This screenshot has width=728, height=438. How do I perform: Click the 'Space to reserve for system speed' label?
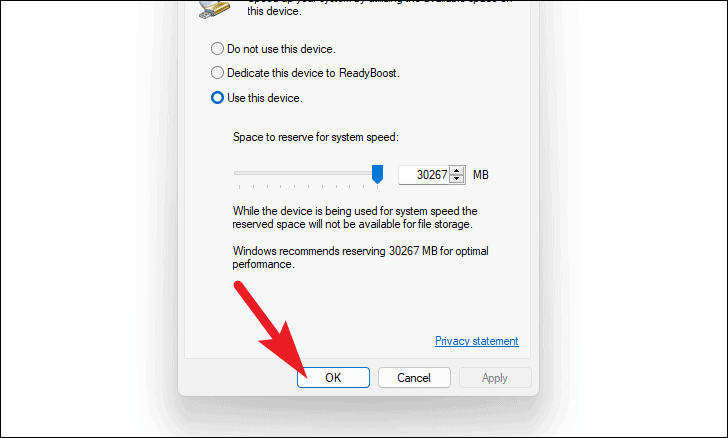316,137
